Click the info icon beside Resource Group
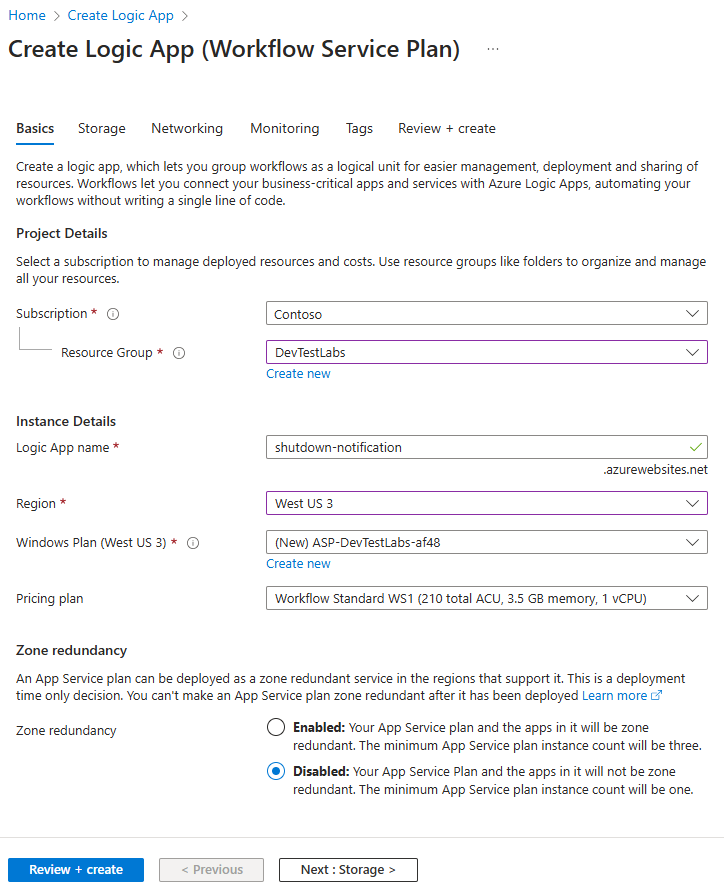 (x=179, y=353)
